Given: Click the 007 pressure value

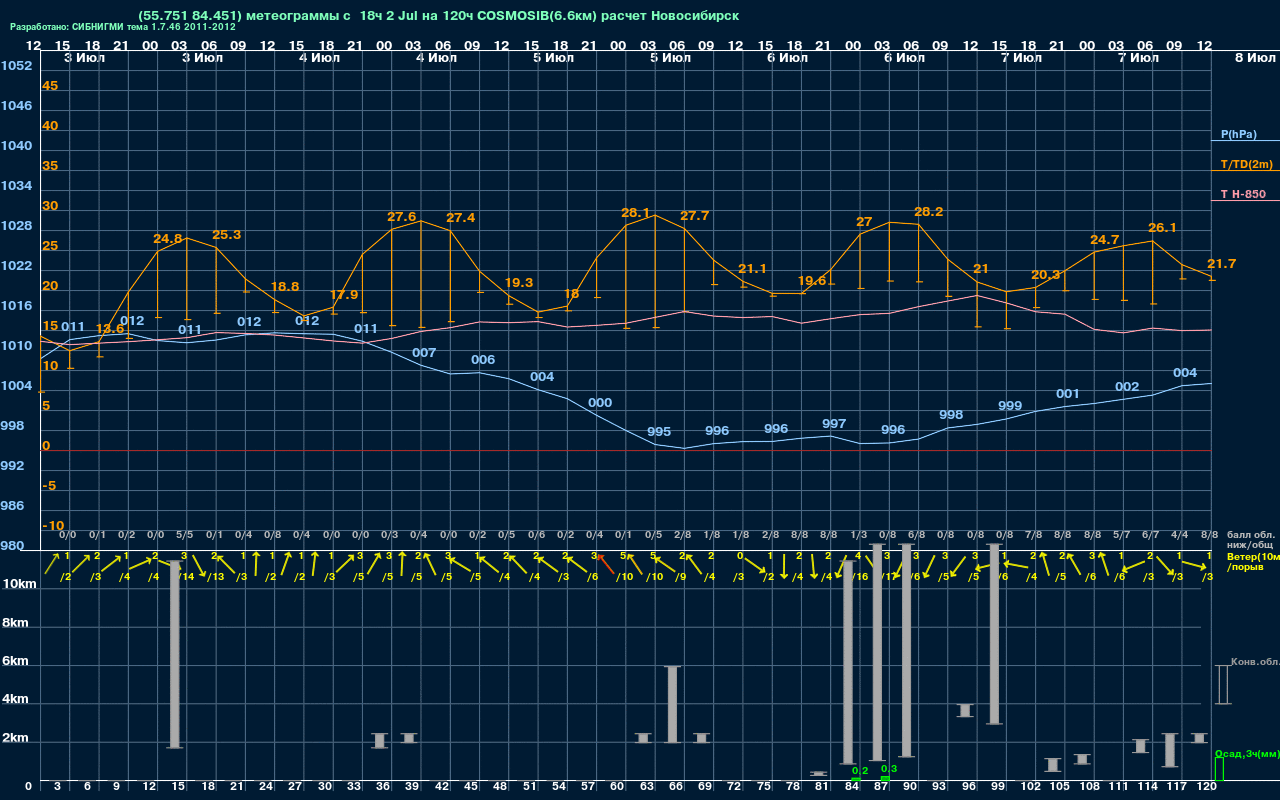Looking at the screenshot, I should pyautogui.click(x=424, y=352).
